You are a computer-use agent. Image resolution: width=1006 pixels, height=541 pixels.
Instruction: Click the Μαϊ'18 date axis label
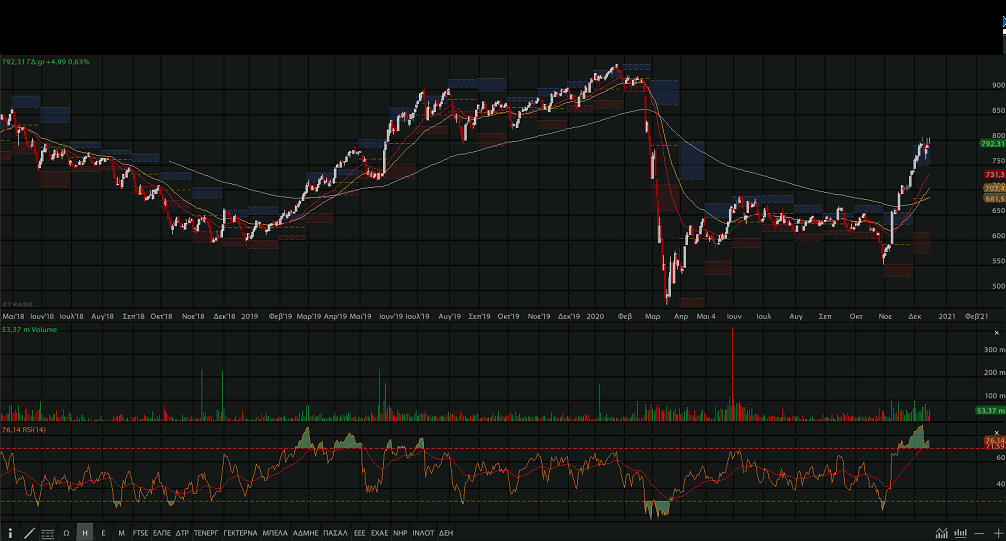pos(13,316)
